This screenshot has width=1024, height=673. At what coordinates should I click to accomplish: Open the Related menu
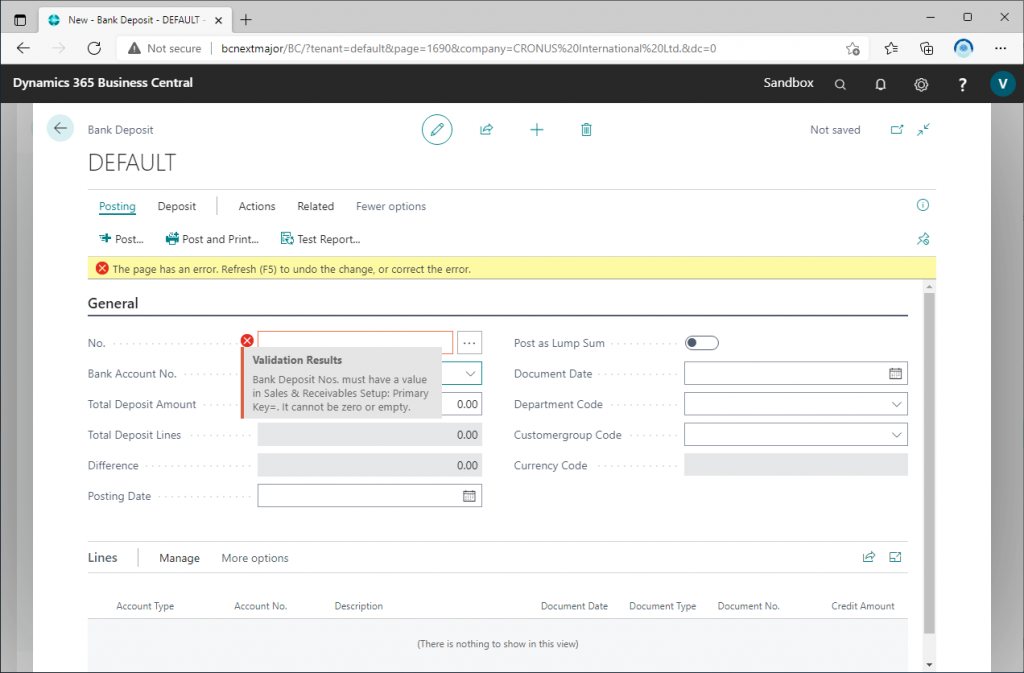(315, 206)
